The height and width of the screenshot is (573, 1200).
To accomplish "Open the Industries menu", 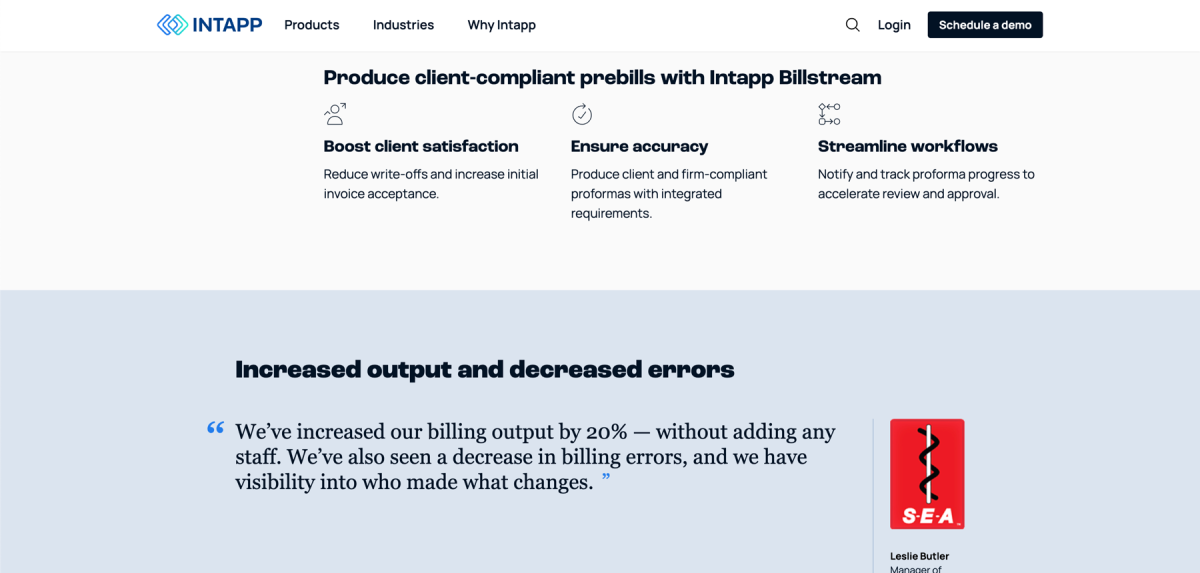I will (403, 25).
